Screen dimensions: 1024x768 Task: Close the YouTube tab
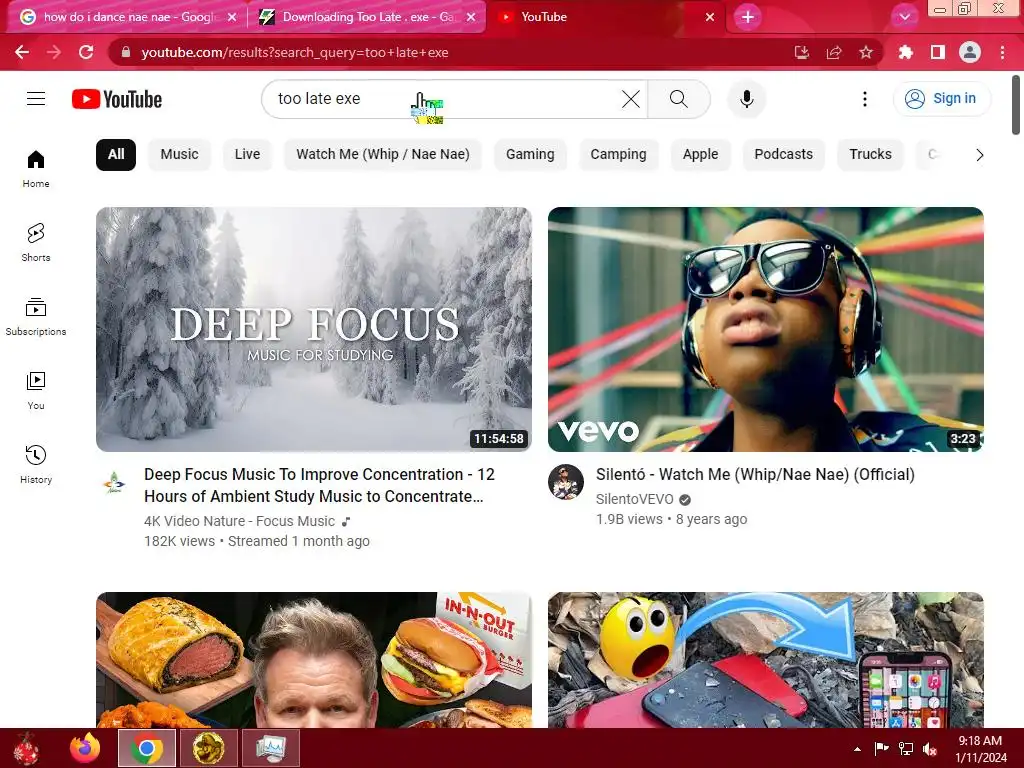710,17
